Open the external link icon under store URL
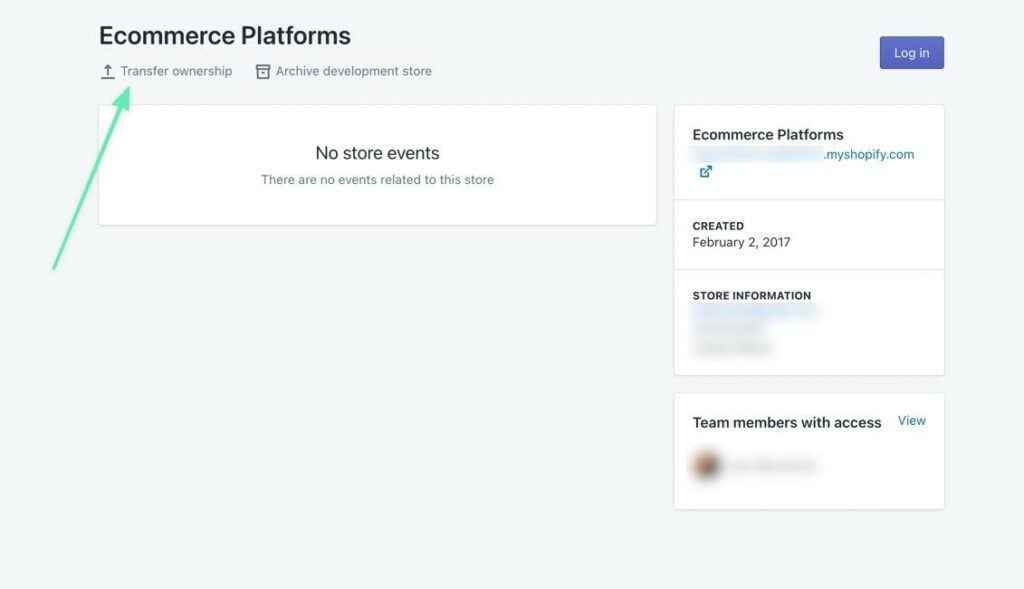 point(705,172)
